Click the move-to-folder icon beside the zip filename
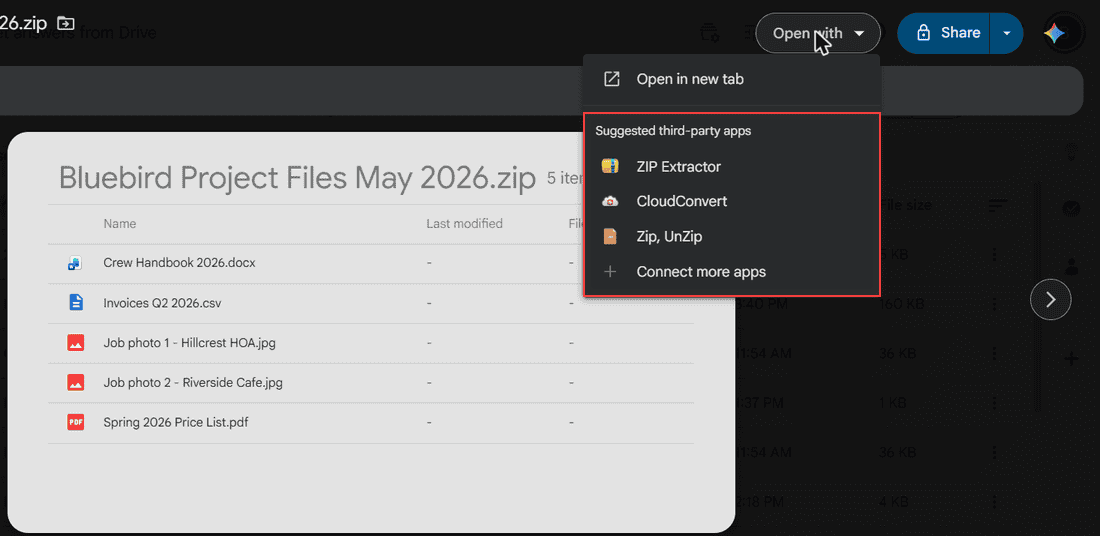 click(x=66, y=22)
